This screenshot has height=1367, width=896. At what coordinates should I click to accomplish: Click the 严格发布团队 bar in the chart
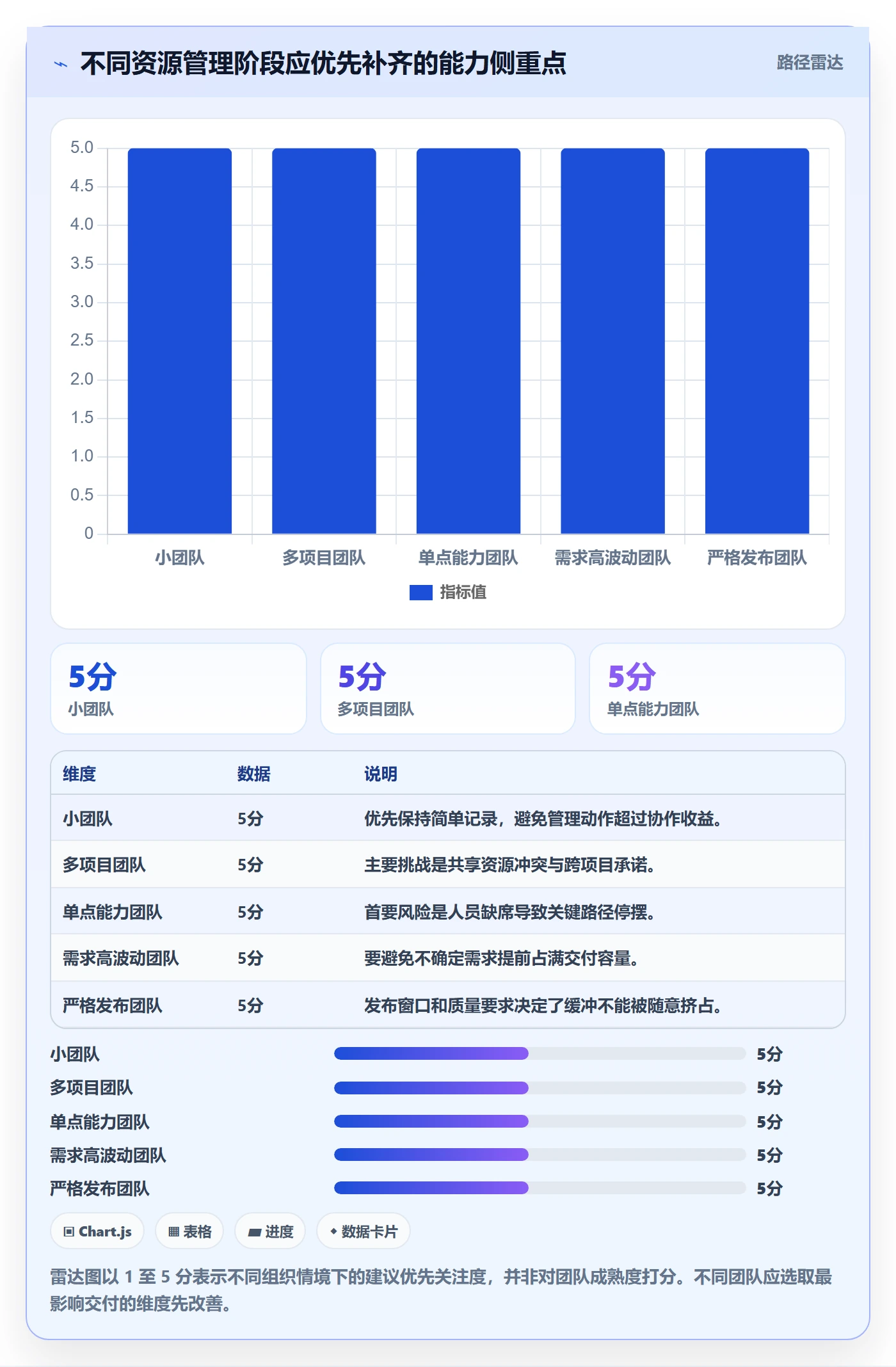coord(757,340)
